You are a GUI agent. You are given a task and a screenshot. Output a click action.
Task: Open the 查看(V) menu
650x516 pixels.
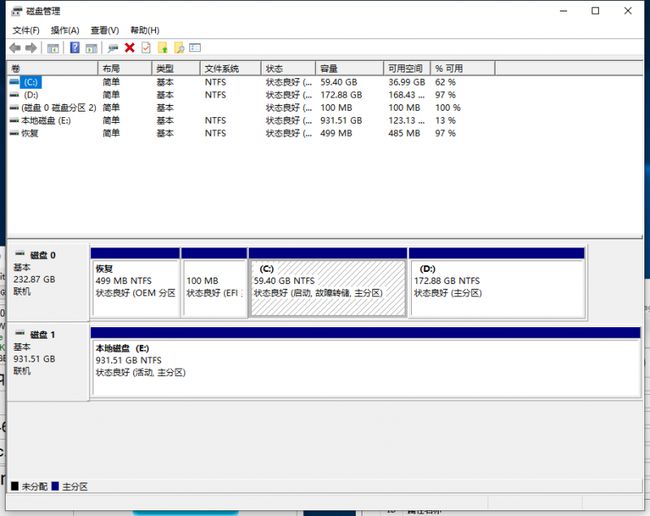point(104,30)
